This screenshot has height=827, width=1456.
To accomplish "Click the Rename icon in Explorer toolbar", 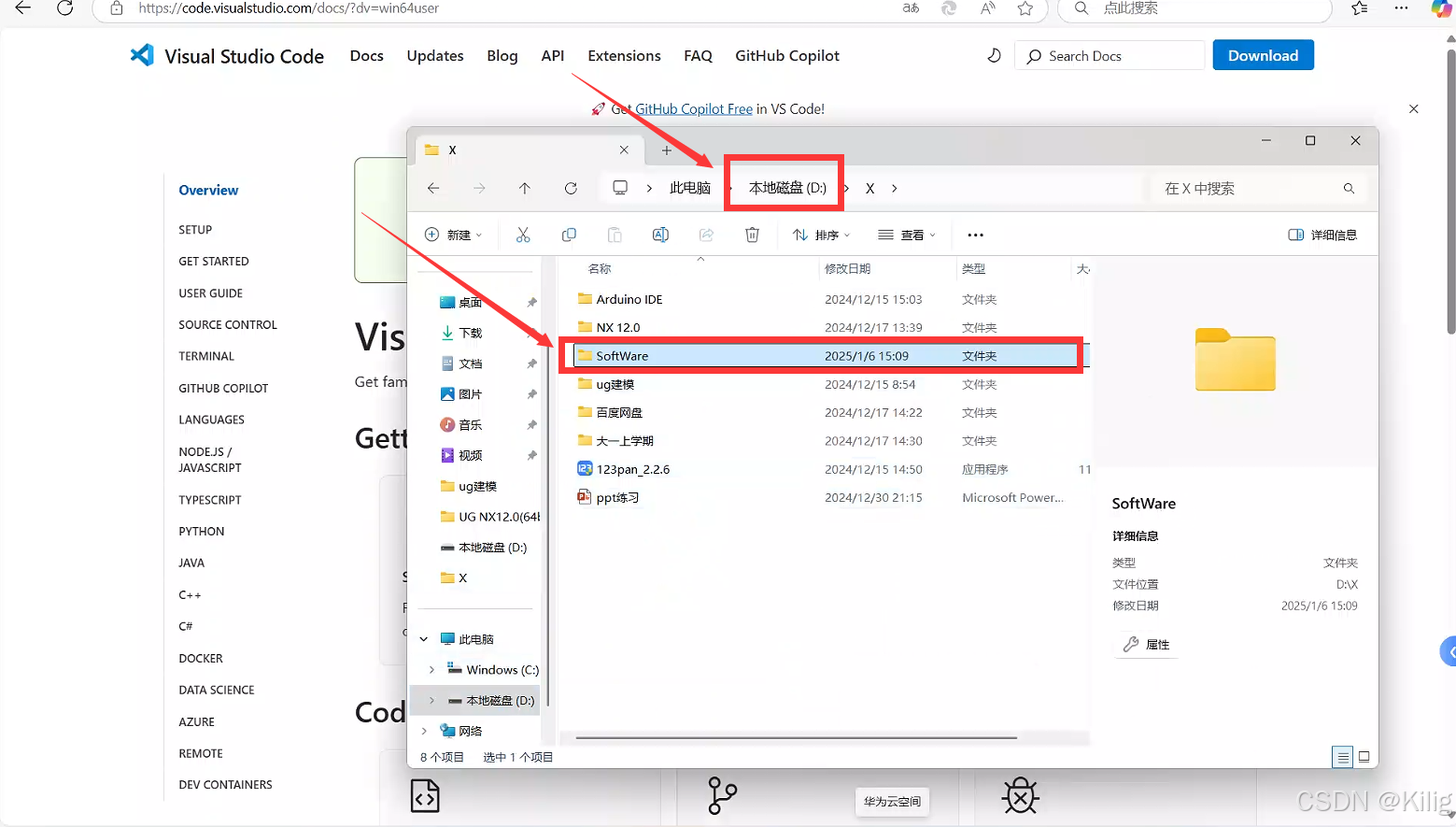I will tap(660, 235).
